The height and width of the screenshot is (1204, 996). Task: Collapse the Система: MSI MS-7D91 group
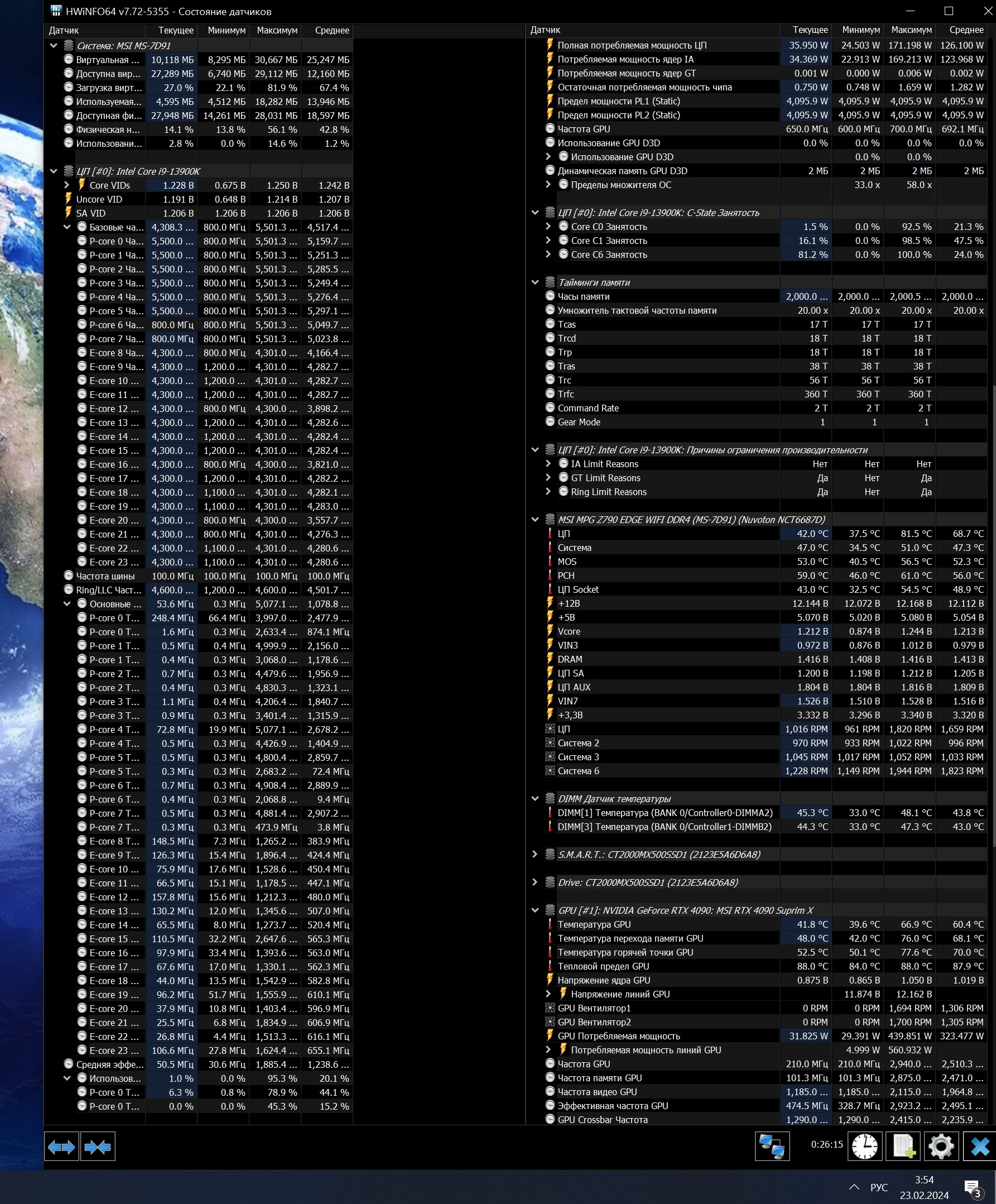[x=54, y=46]
